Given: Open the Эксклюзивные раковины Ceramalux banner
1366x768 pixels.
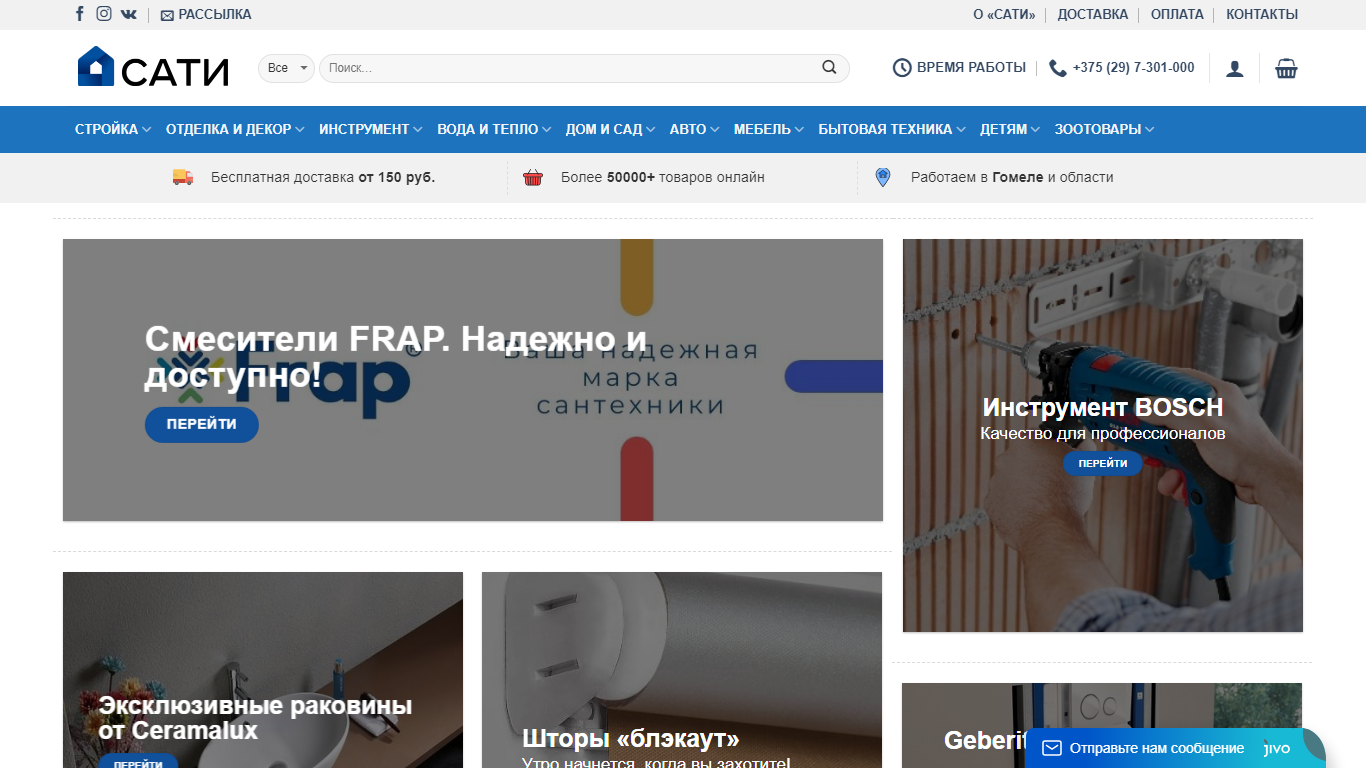Looking at the screenshot, I should pos(263,670).
